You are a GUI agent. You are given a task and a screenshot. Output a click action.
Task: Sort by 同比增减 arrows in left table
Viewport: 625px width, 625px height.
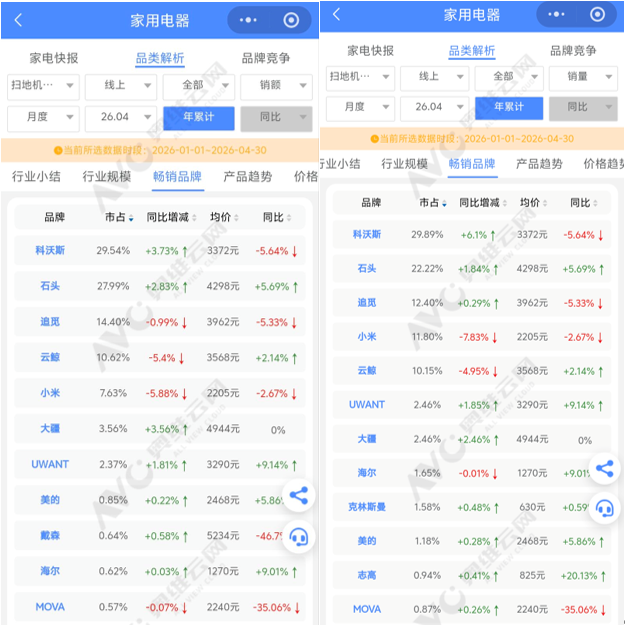(194, 218)
